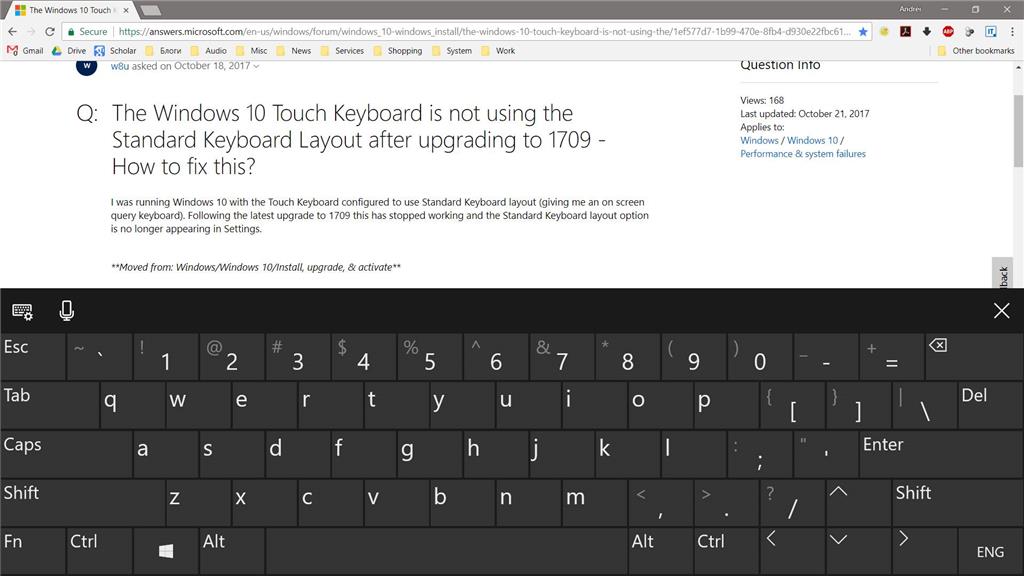Open the Adblock Plus extension
Image resolution: width=1024 pixels, height=576 pixels.
[x=948, y=31]
